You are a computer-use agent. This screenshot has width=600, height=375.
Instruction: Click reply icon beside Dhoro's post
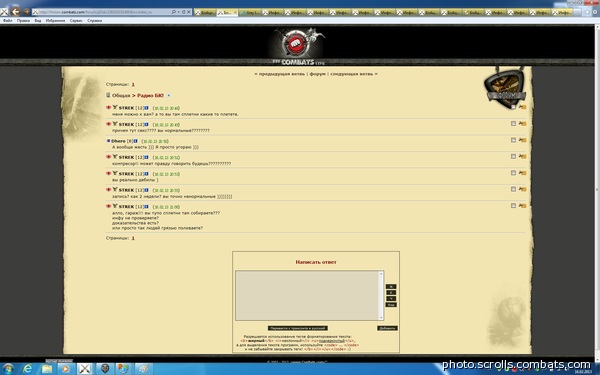[x=522, y=140]
